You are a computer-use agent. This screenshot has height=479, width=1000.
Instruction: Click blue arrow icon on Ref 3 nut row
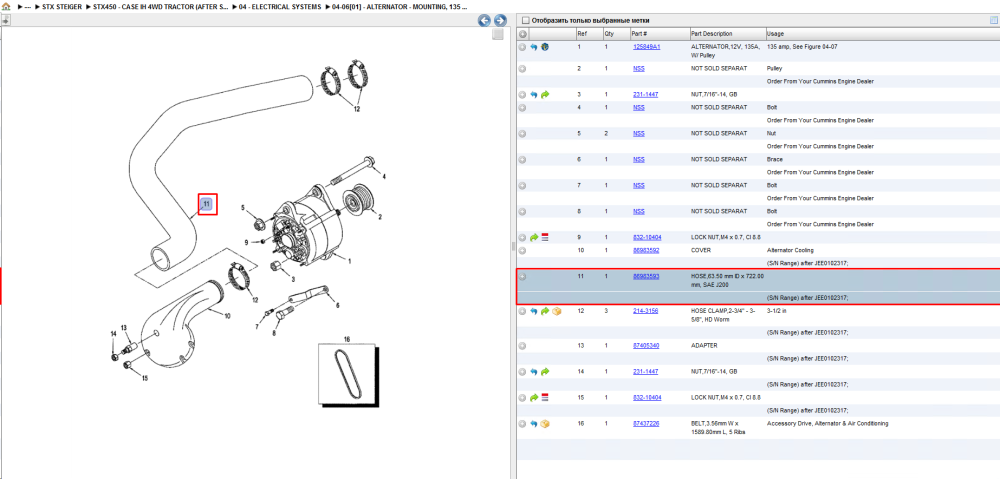click(x=534, y=94)
